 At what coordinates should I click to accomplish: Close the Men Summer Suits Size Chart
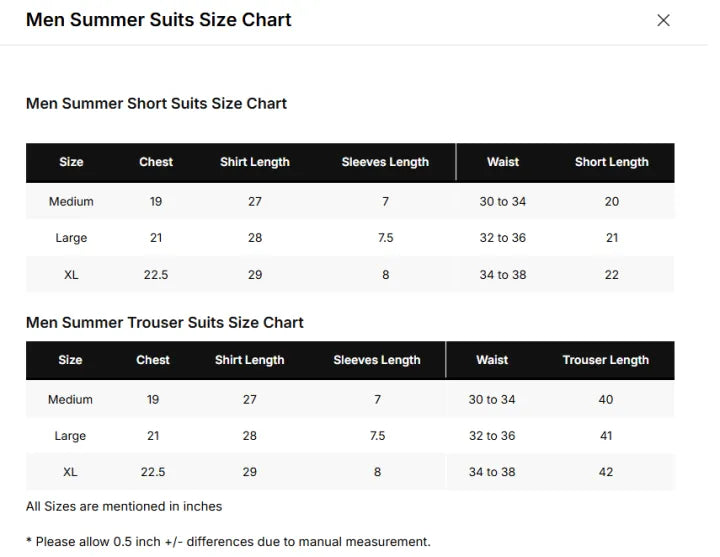(x=663, y=20)
